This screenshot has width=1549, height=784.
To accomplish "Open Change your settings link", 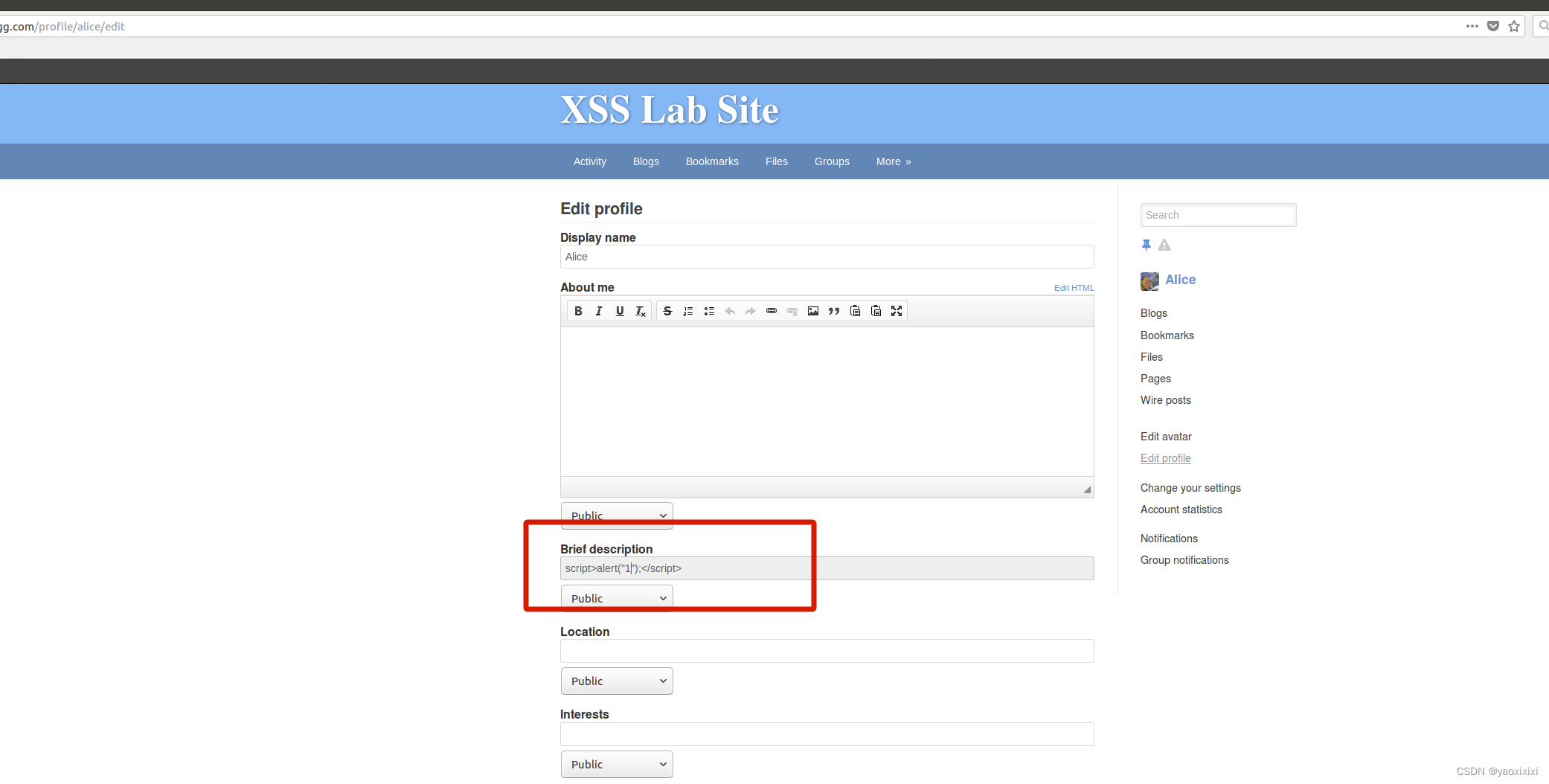I will [x=1190, y=488].
